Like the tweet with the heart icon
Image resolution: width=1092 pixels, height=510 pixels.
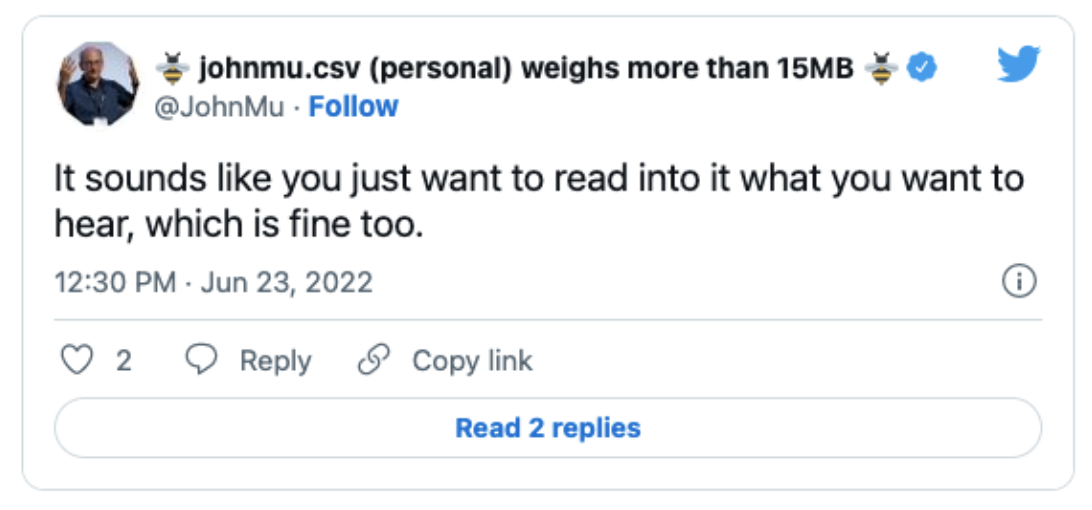tap(76, 360)
